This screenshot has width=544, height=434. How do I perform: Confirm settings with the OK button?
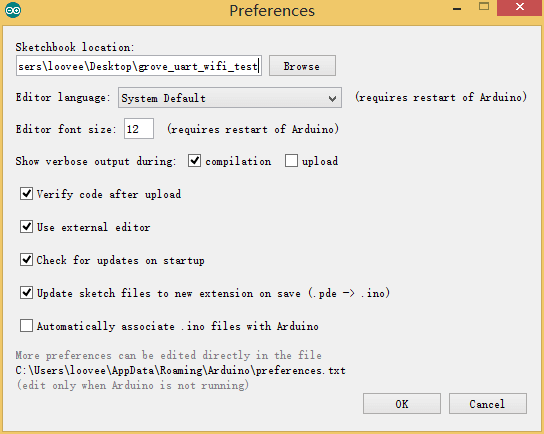coord(402,403)
